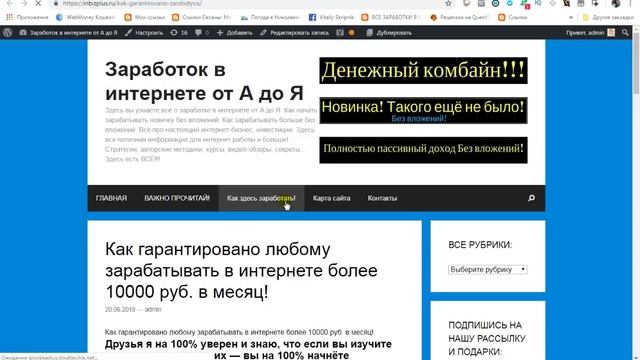This screenshot has height=360, width=640.
Task: Click the post author link 'admin'
Action: coord(153,309)
